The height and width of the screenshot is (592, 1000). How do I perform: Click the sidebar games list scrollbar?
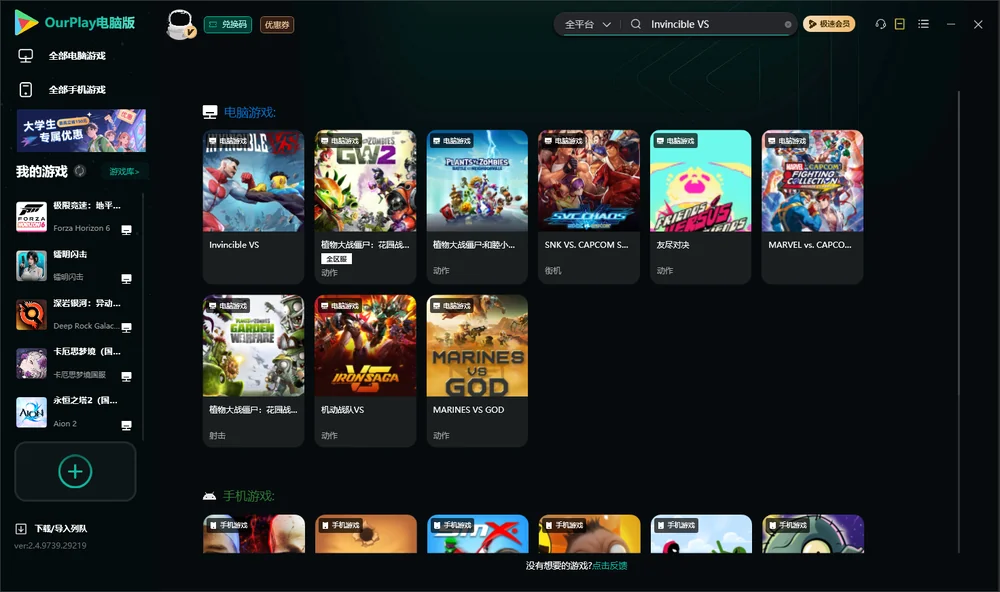click(x=143, y=317)
